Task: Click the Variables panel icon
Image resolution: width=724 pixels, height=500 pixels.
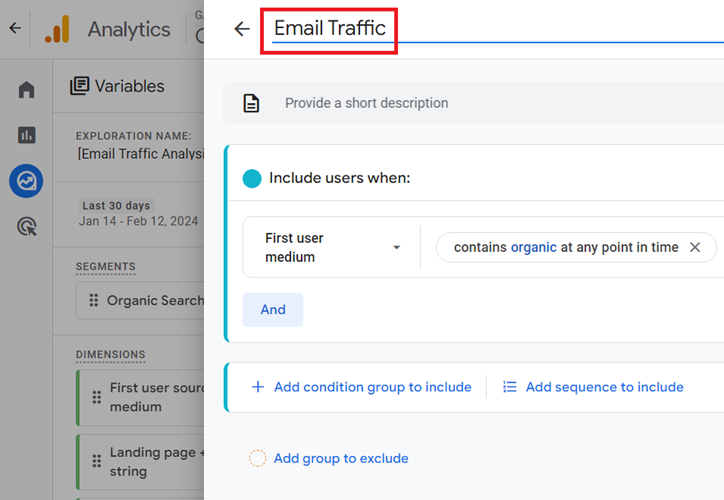Action: [79, 86]
